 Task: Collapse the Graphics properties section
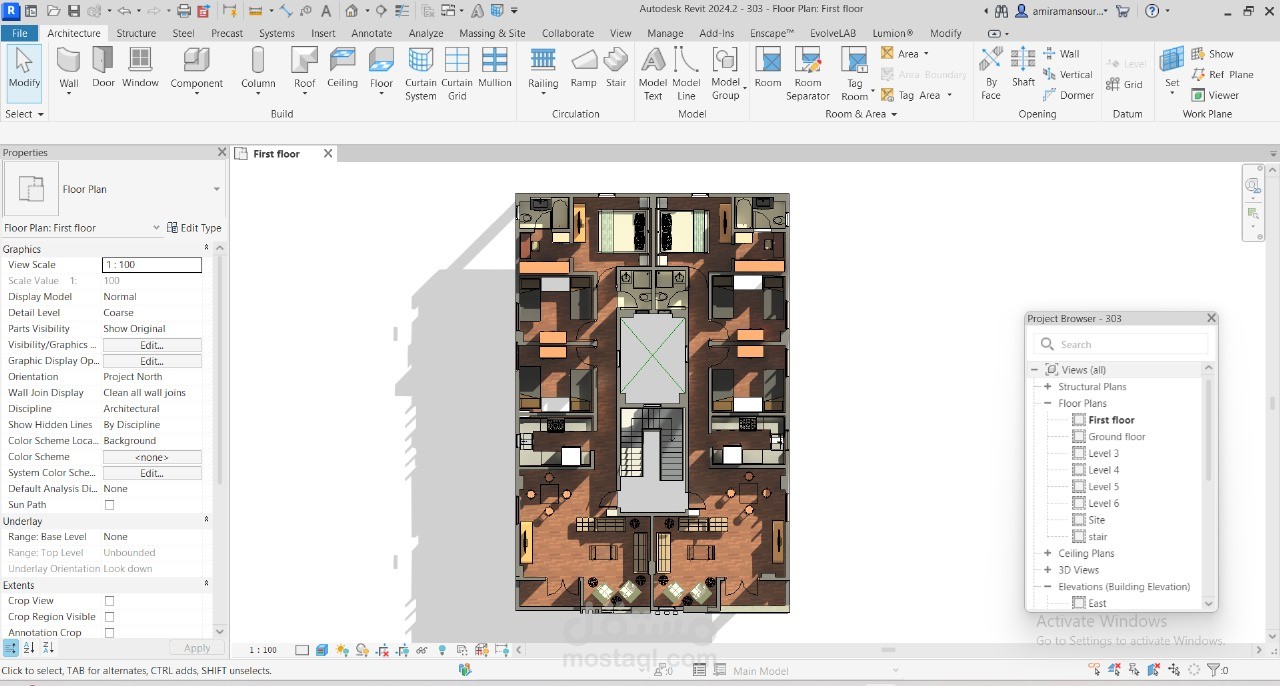[x=207, y=249]
